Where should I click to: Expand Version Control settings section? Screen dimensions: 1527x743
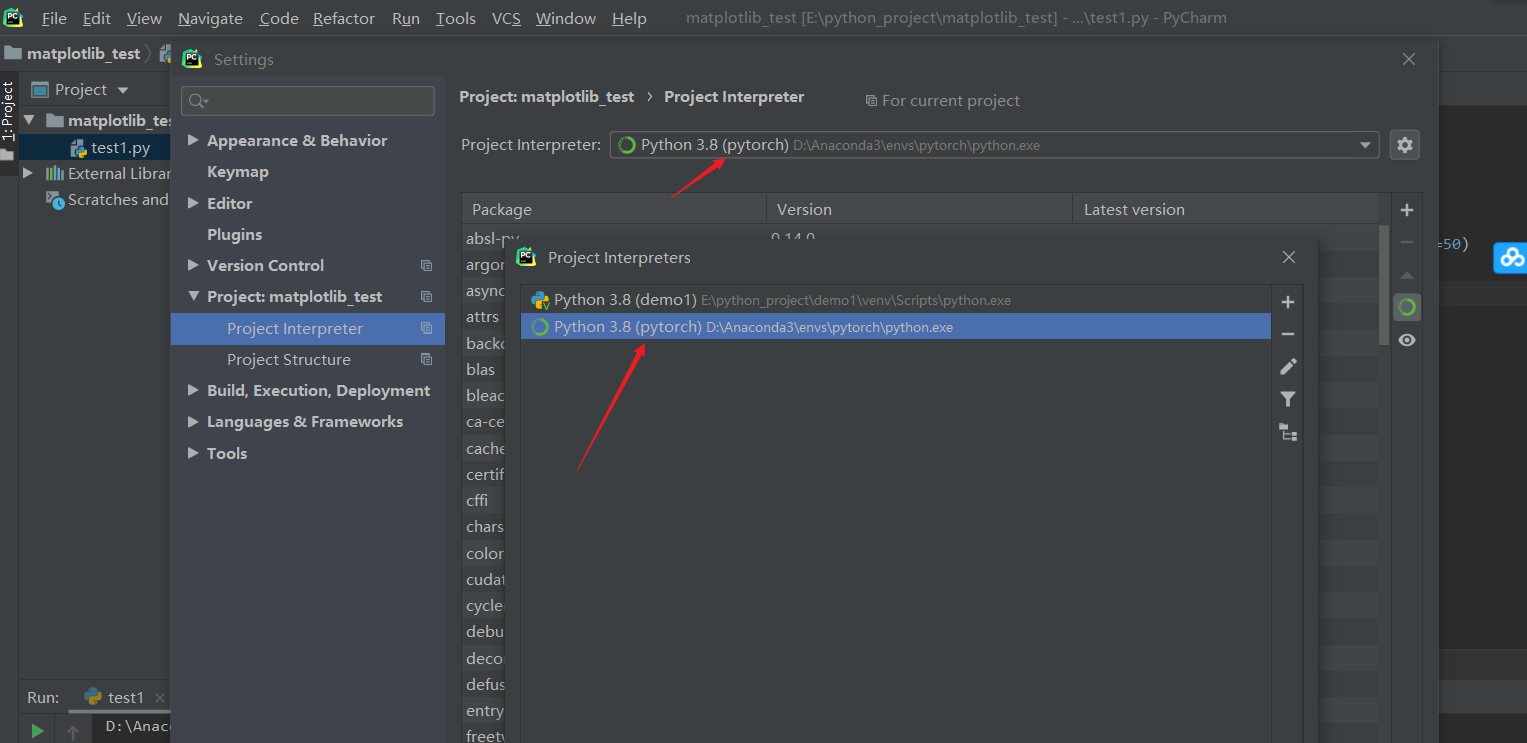tap(193, 265)
